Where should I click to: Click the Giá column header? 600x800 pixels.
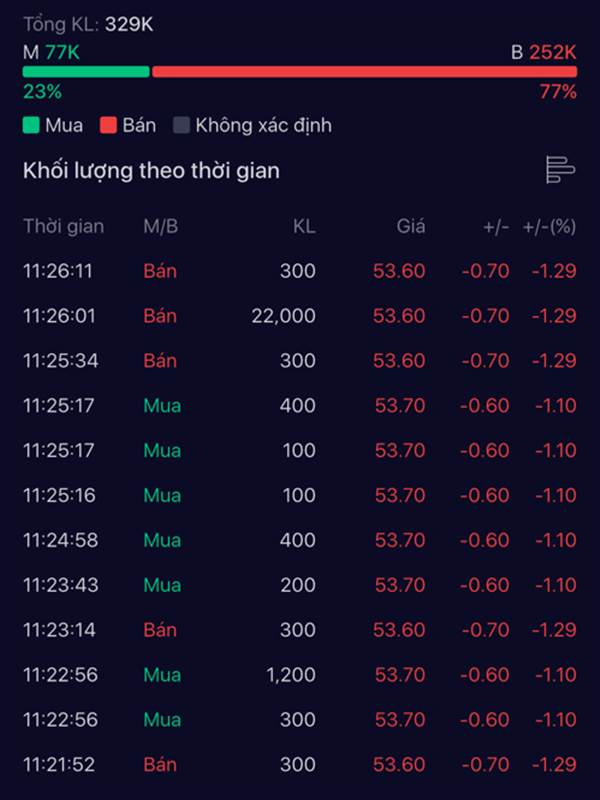(411, 227)
